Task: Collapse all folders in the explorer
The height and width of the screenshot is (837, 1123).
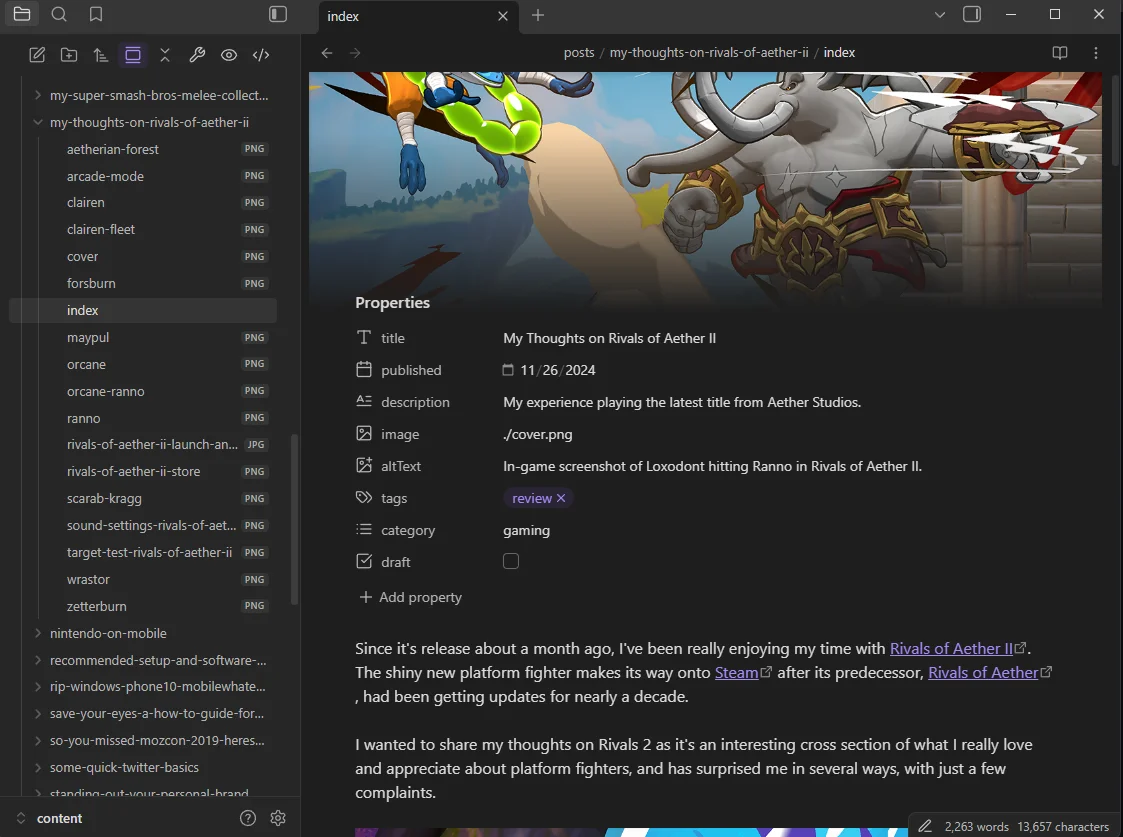Action: pyautogui.click(x=165, y=54)
